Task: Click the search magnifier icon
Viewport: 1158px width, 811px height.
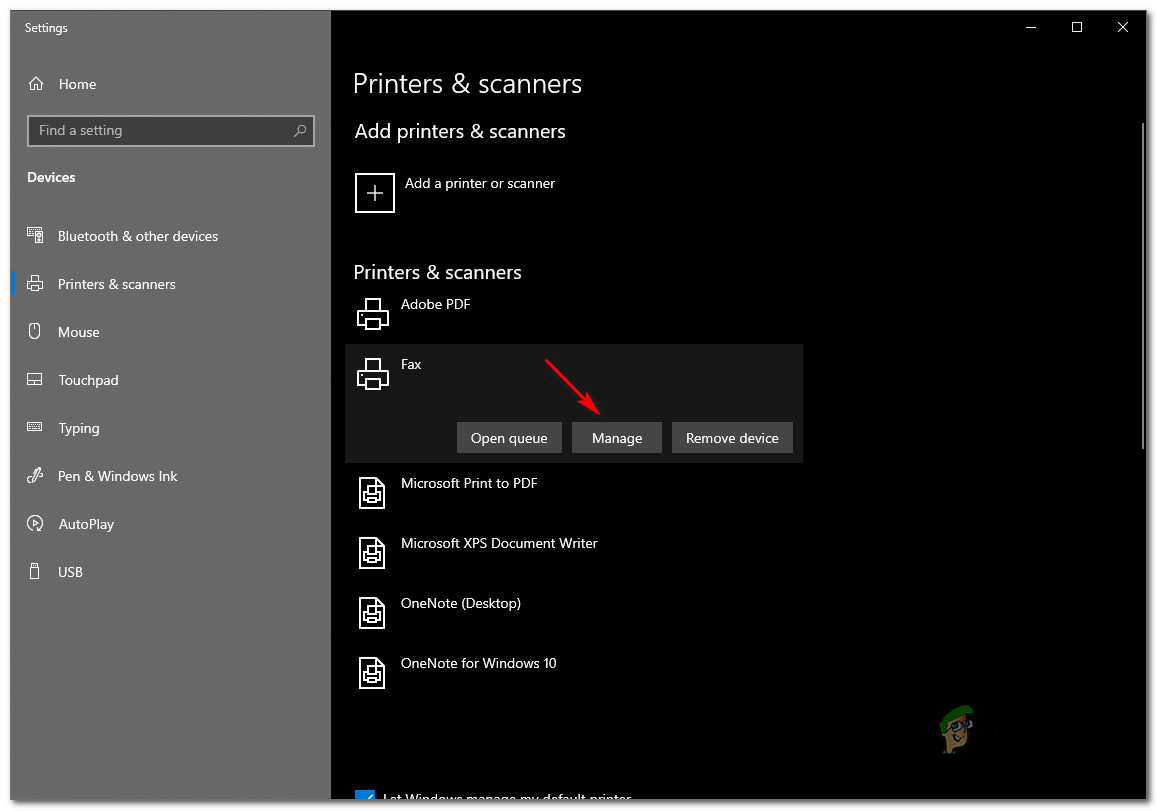Action: coord(300,131)
